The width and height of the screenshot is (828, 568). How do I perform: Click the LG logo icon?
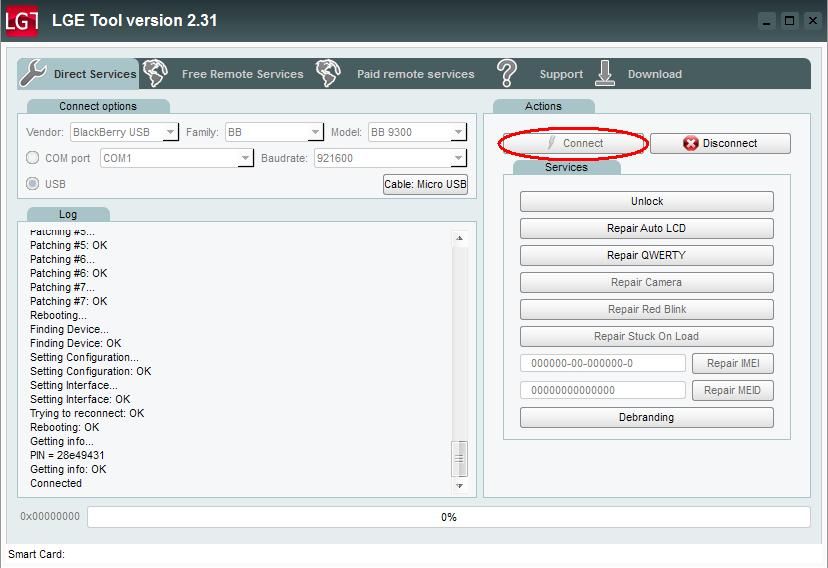click(21, 21)
